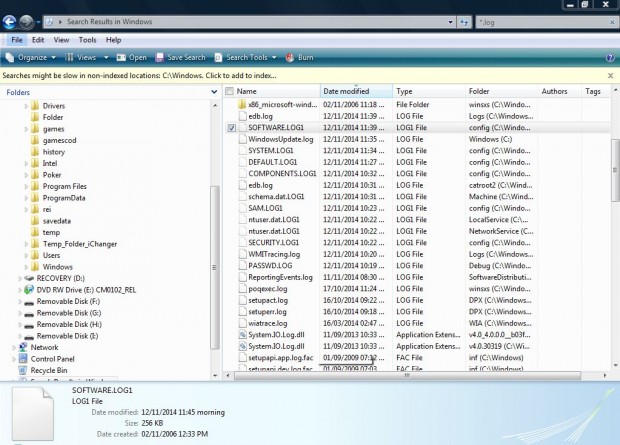Image resolution: width=620 pixels, height=445 pixels.
Task: Click the file list vertical scrollbar
Action: [x=615, y=170]
